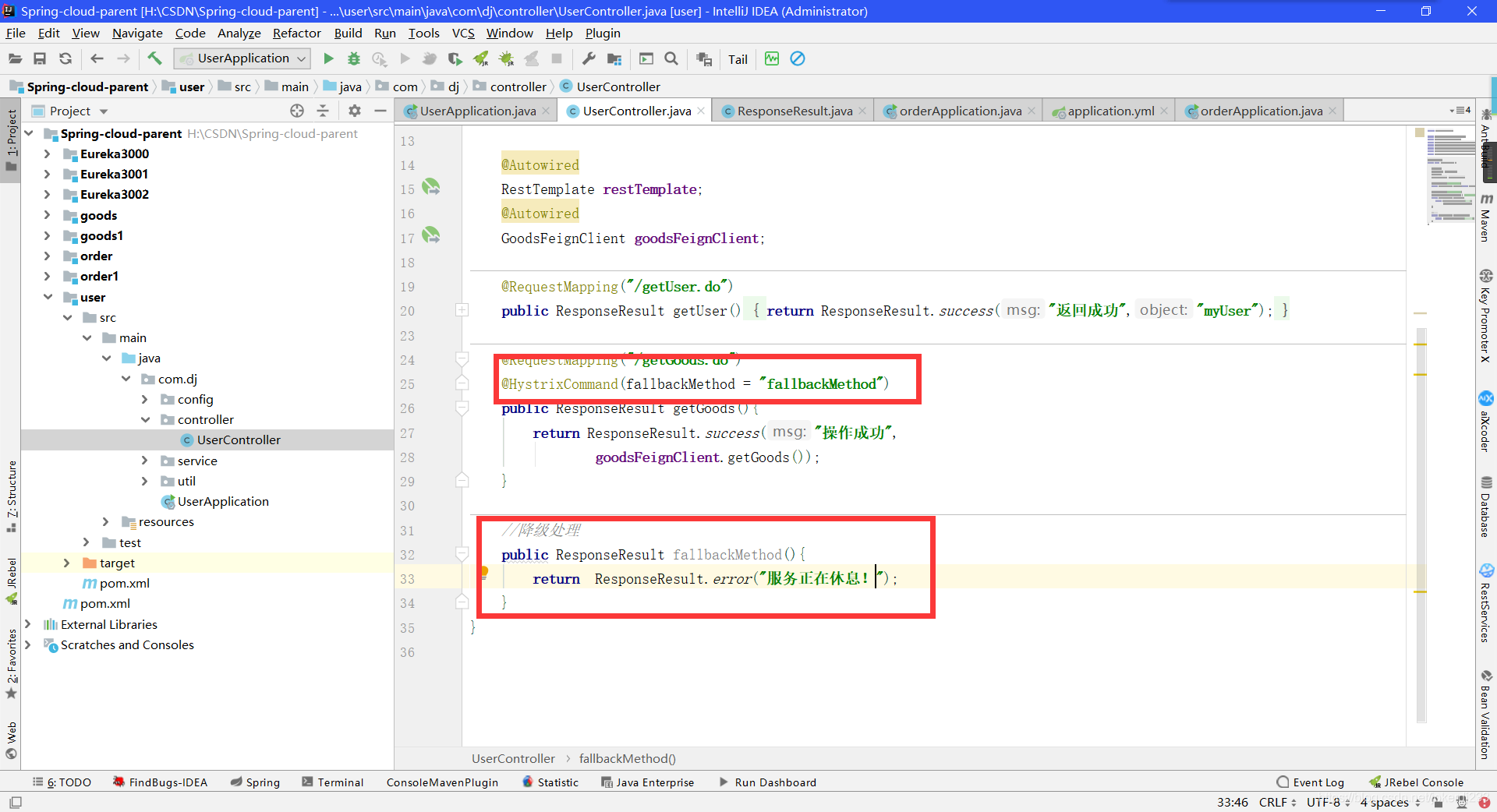The width and height of the screenshot is (1497, 812).
Task: Open settings via the wrench icon
Action: point(589,58)
